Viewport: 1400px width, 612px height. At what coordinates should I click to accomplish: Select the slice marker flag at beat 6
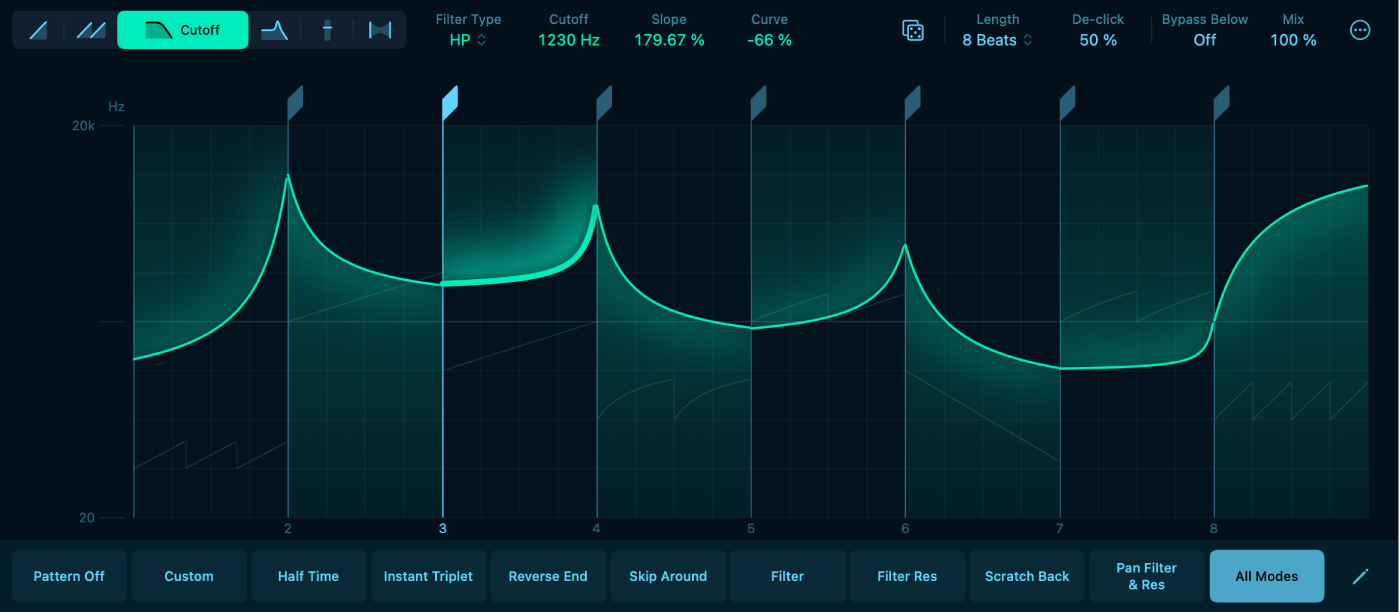point(912,103)
